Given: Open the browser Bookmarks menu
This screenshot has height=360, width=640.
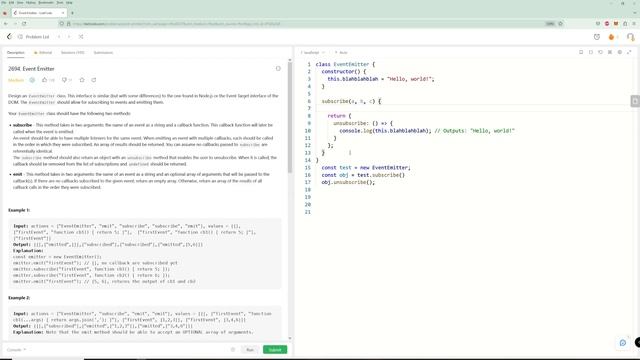Looking at the screenshot, I should pos(46,2).
